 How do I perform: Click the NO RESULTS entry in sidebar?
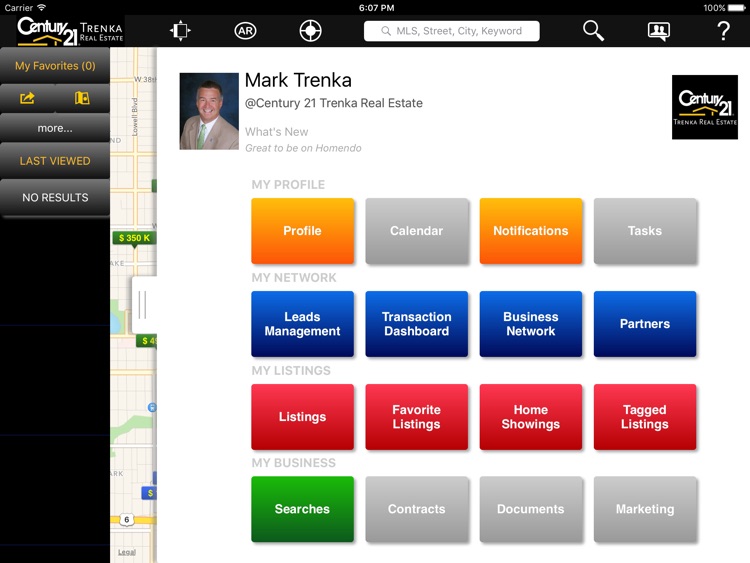pyautogui.click(x=55, y=198)
